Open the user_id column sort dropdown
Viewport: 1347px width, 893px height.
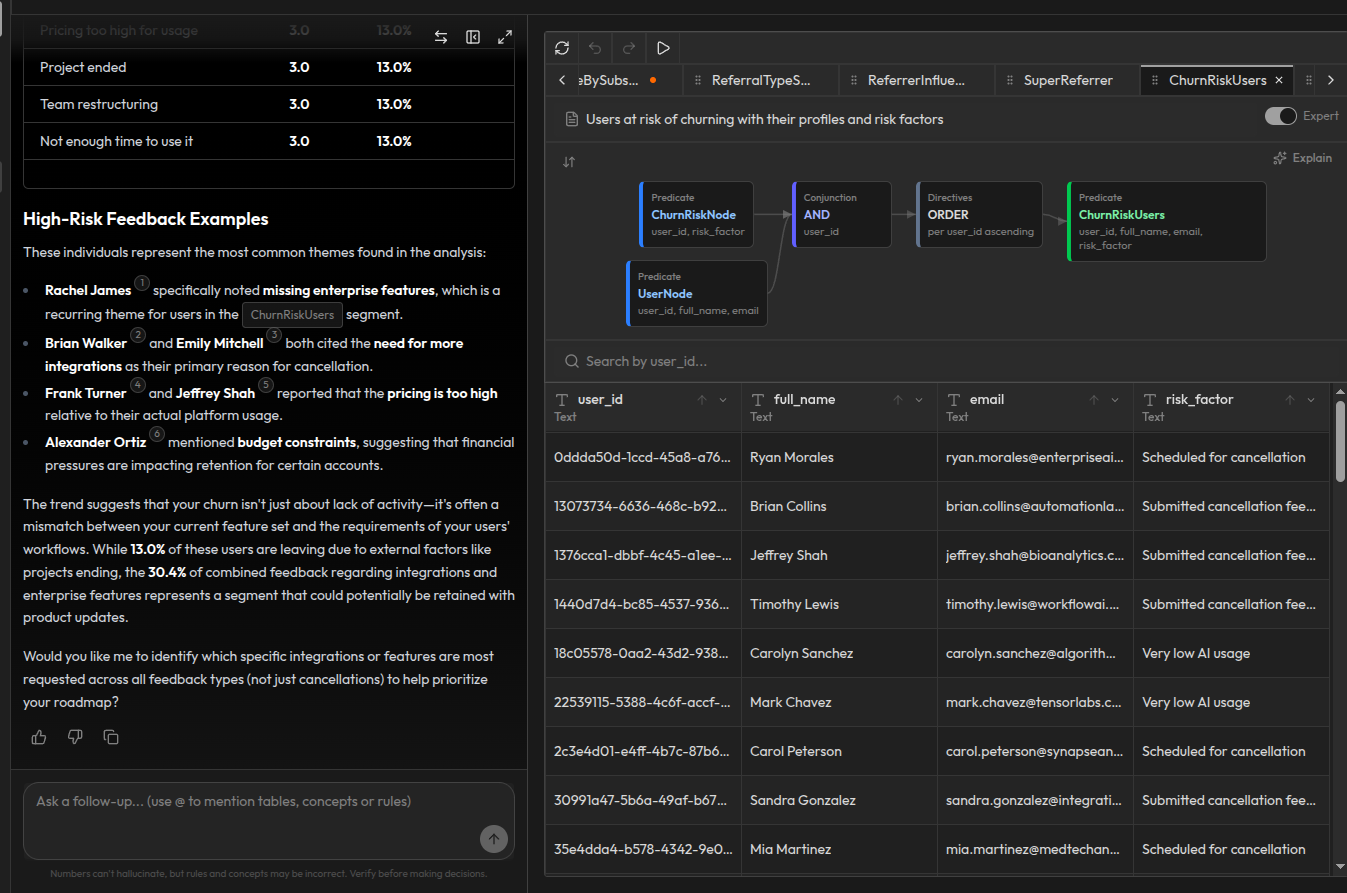tap(722, 398)
